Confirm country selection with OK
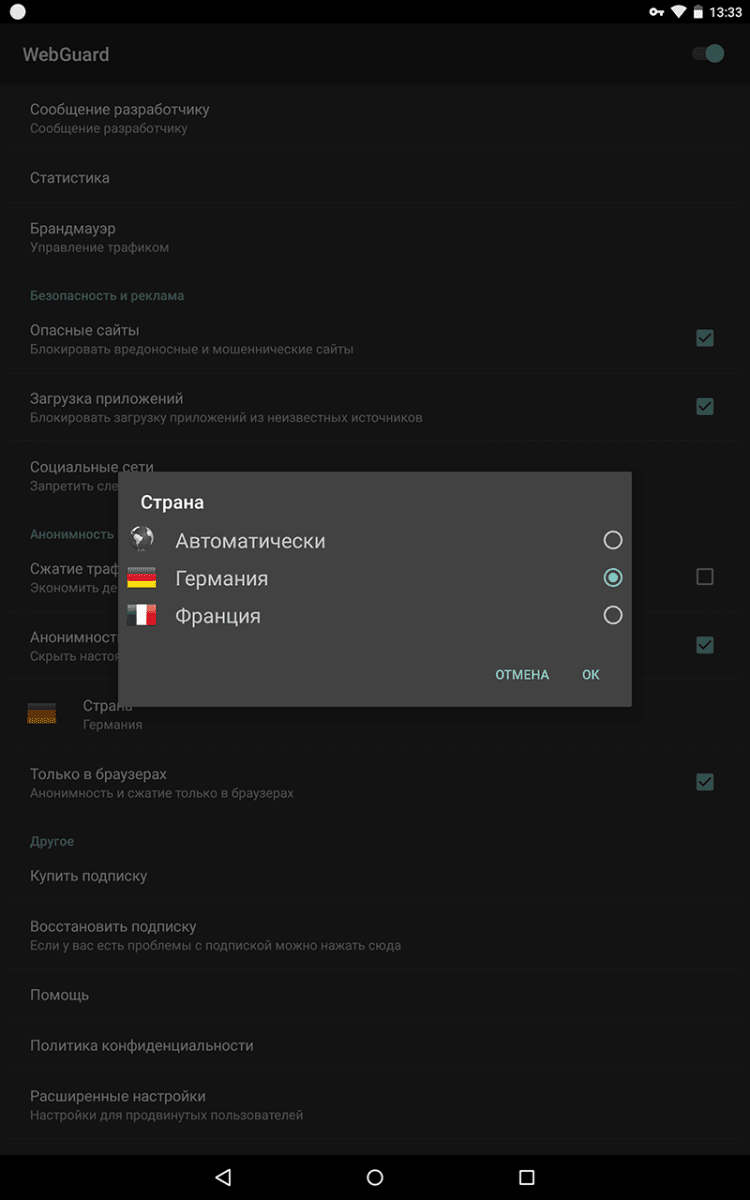 (x=591, y=675)
